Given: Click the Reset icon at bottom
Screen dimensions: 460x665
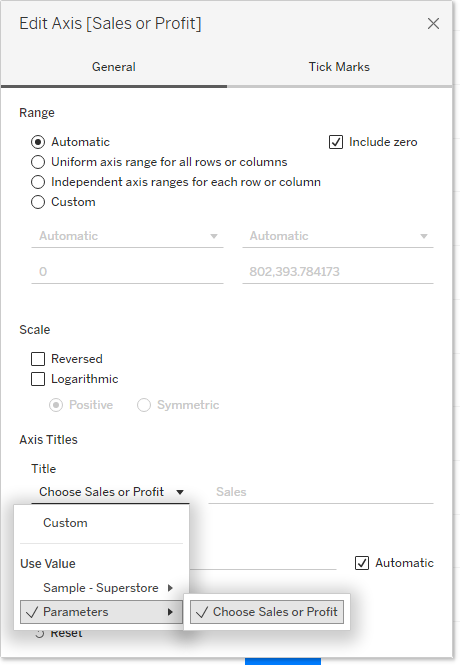Looking at the screenshot, I should pos(39,634).
